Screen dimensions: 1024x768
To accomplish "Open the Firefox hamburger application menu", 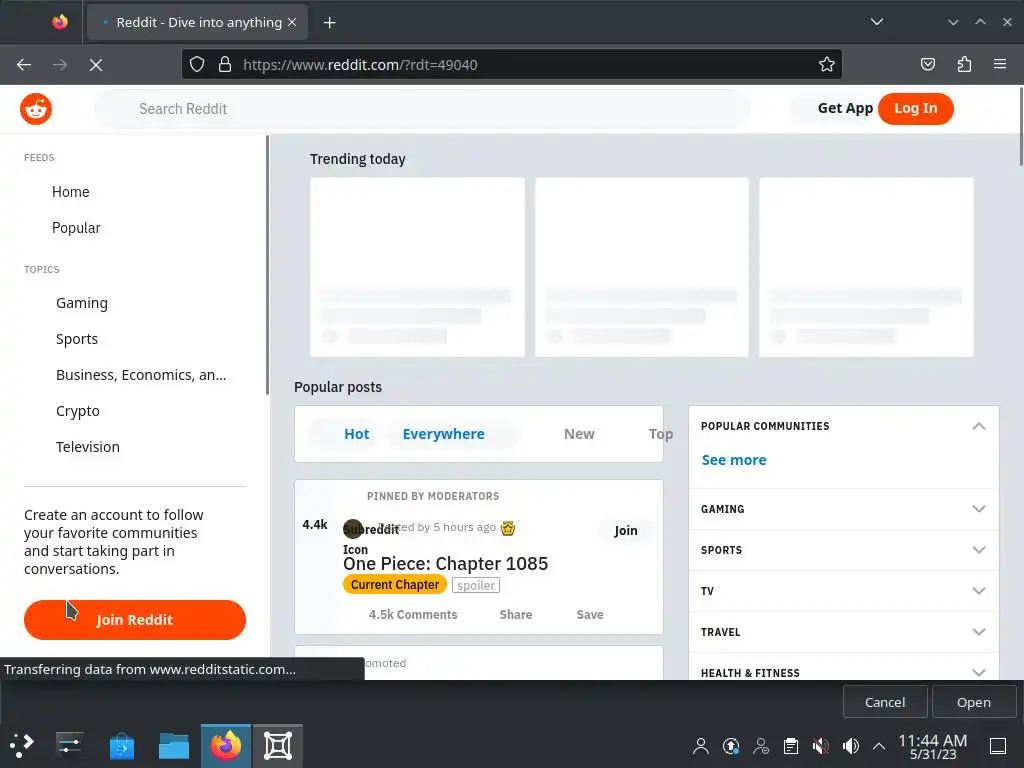I will (1000, 64).
